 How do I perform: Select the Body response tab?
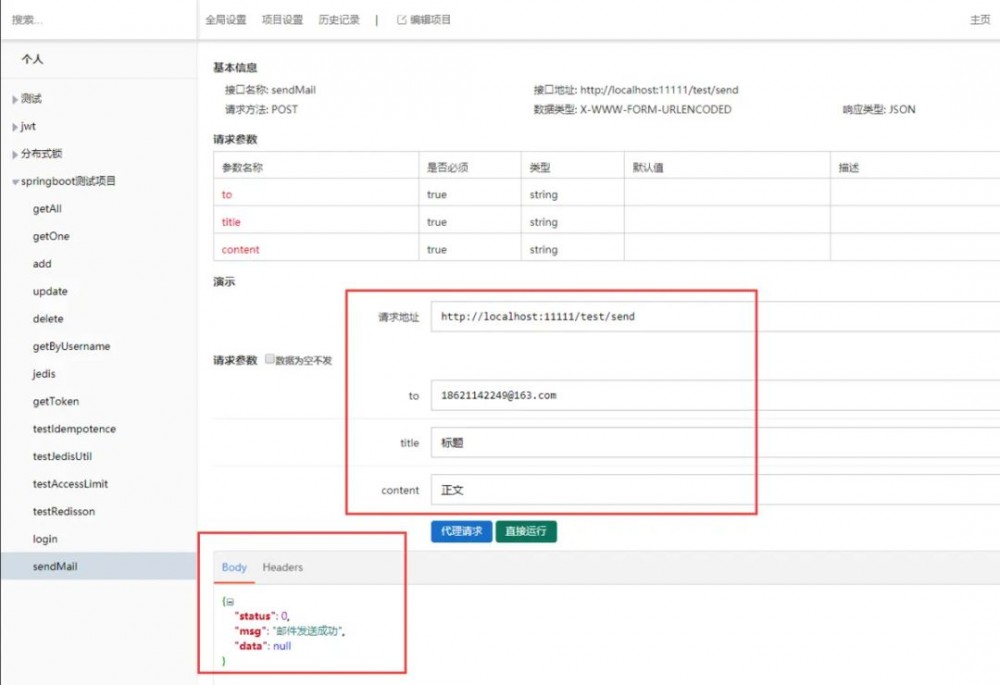tap(233, 566)
